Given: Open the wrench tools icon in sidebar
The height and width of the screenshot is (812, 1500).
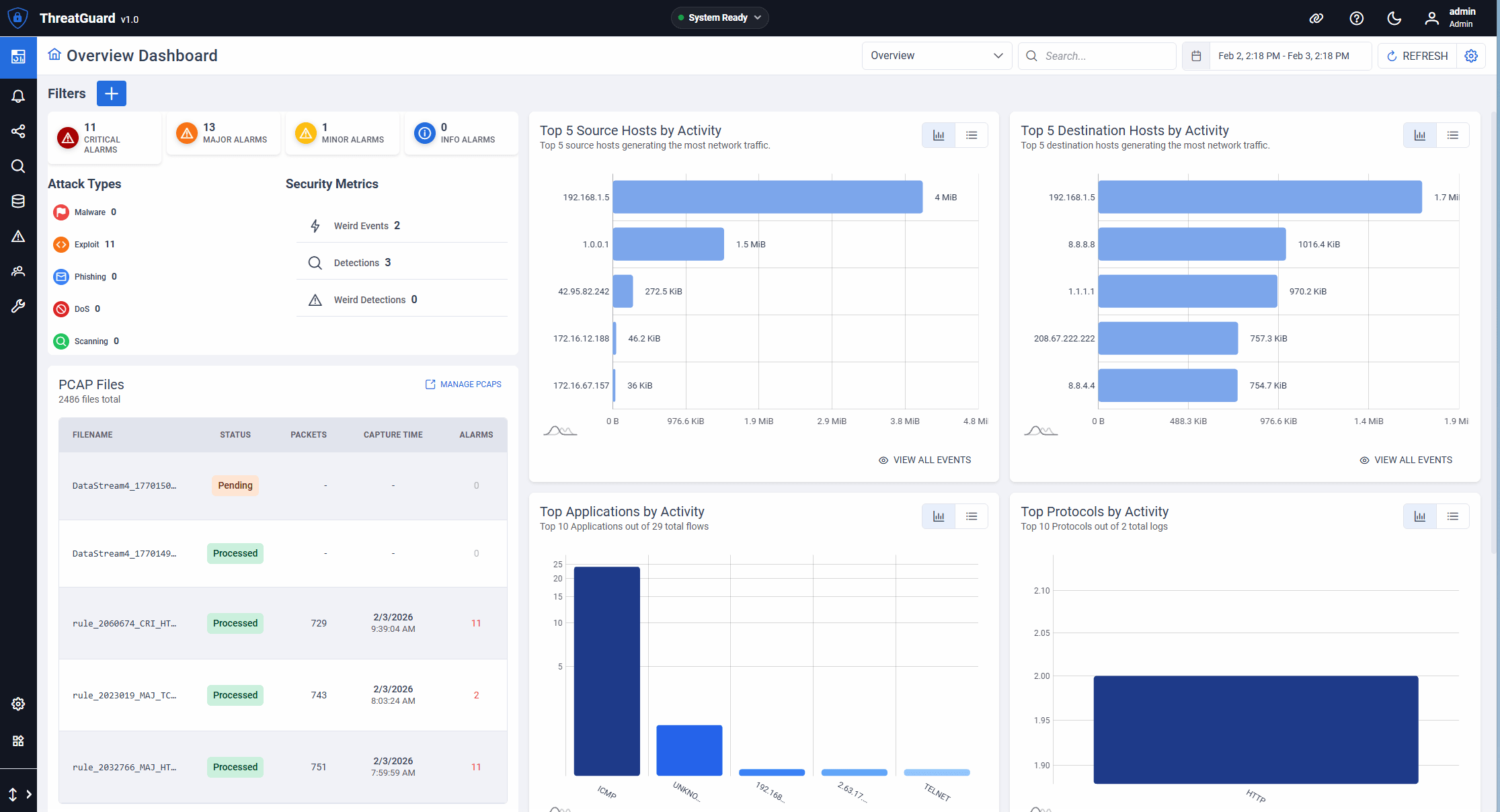Looking at the screenshot, I should (18, 306).
